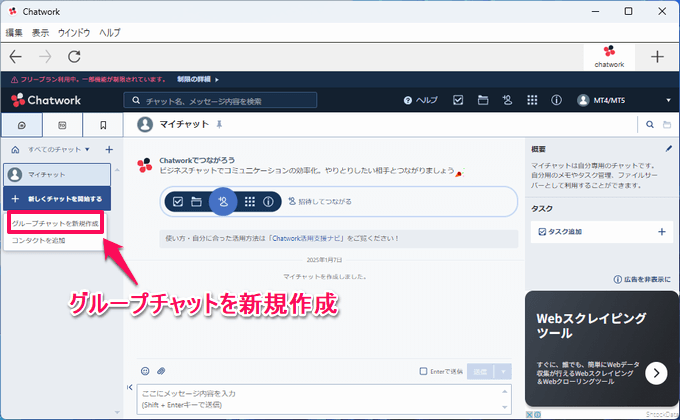
Task: Open the 編集 menu
Action: coord(14,33)
